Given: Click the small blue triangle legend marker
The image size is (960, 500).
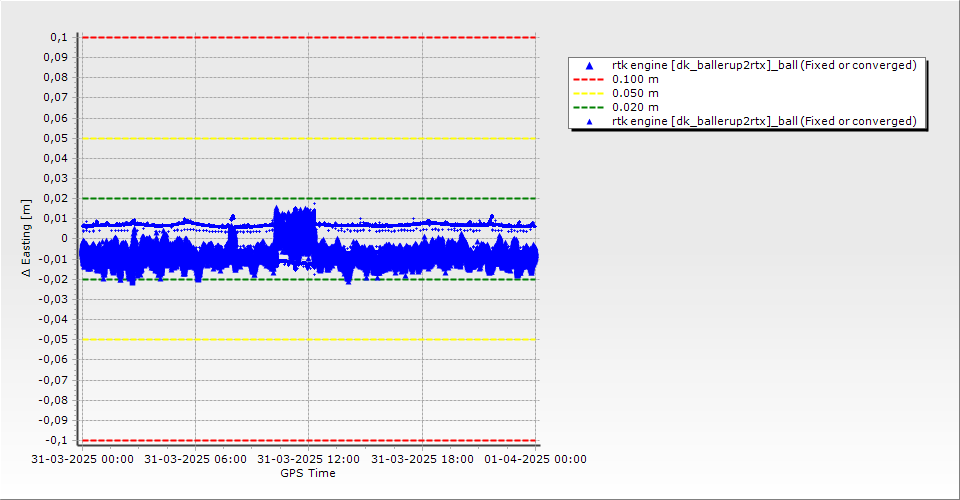Looking at the screenshot, I should coord(590,122).
